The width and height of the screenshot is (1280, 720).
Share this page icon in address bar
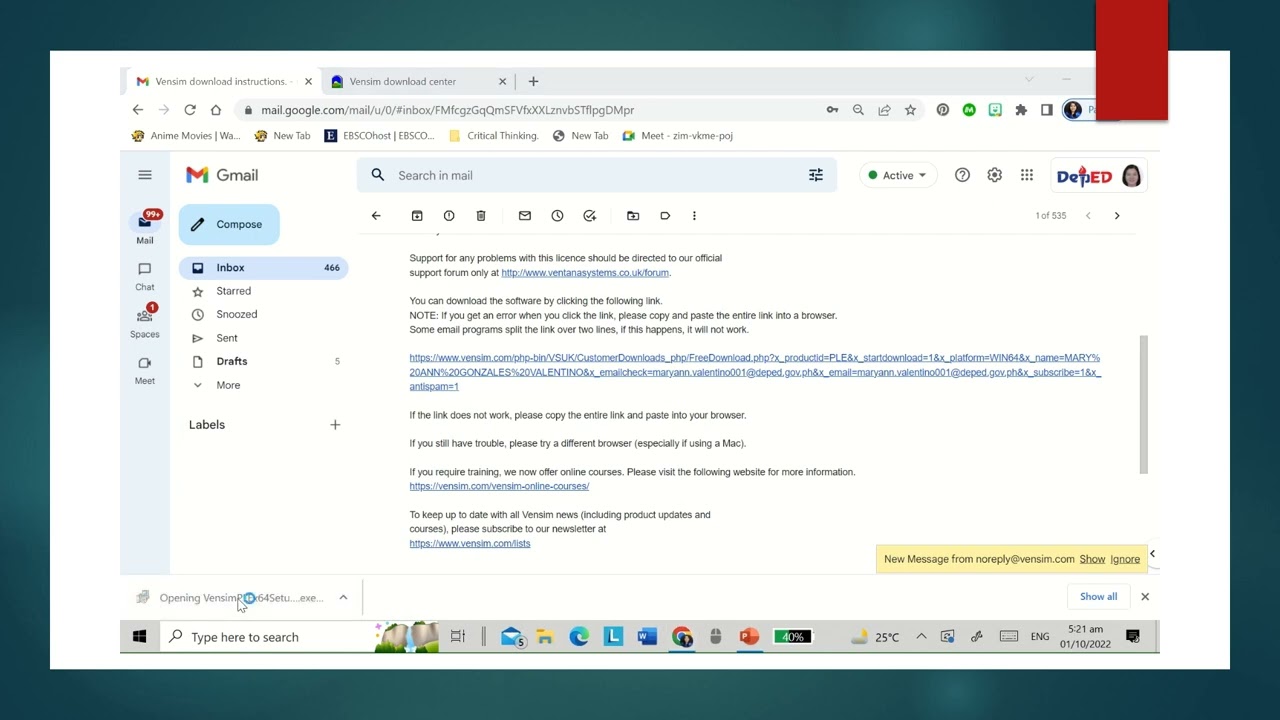pyautogui.click(x=884, y=110)
